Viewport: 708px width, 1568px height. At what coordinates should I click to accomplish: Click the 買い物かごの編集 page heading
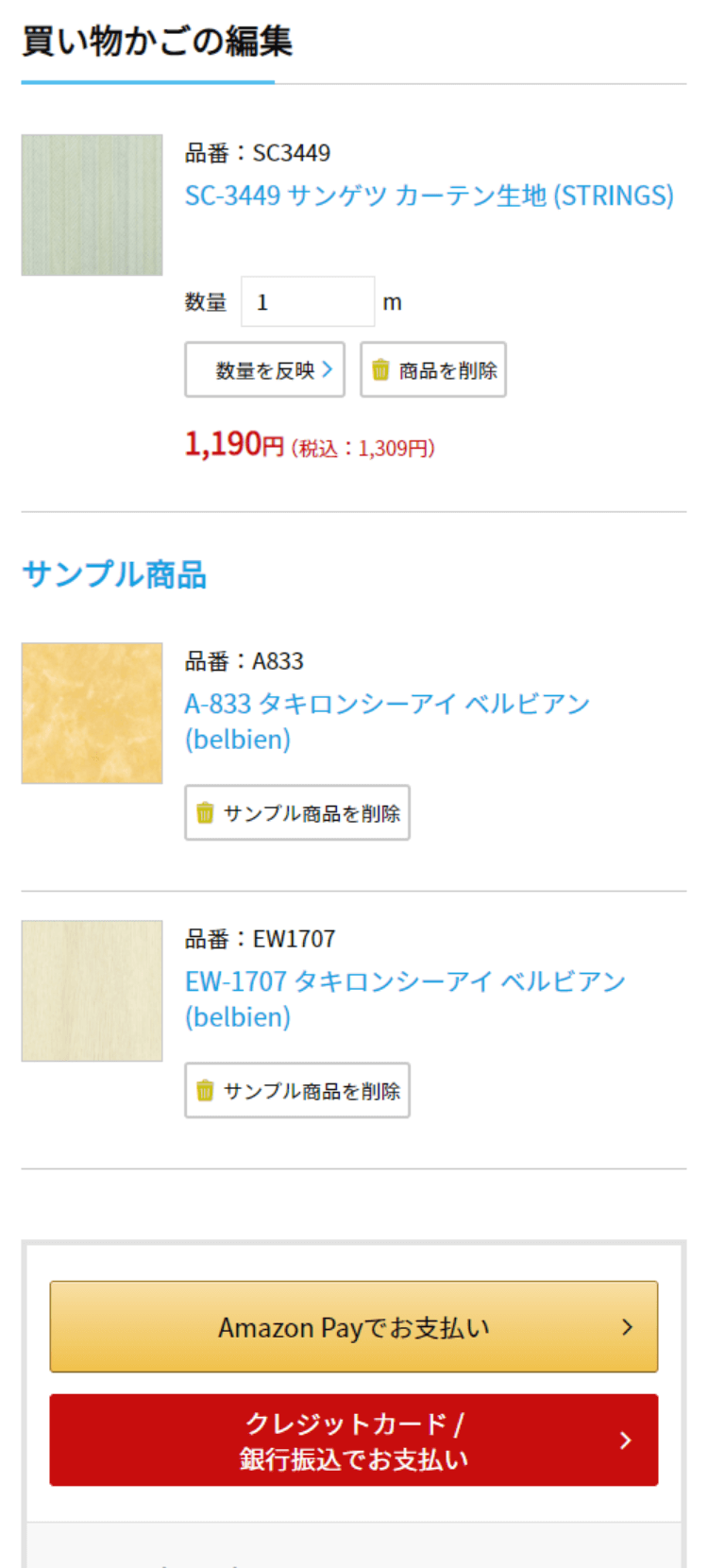(157, 42)
